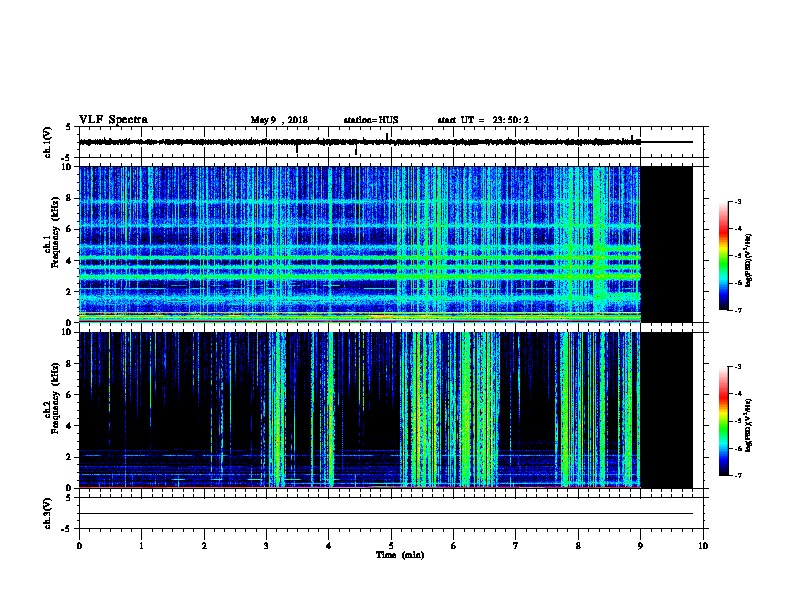Click the "6" kHz tick of ch.2 spectrogram
This screenshot has width=792, height=612.
(x=70, y=394)
